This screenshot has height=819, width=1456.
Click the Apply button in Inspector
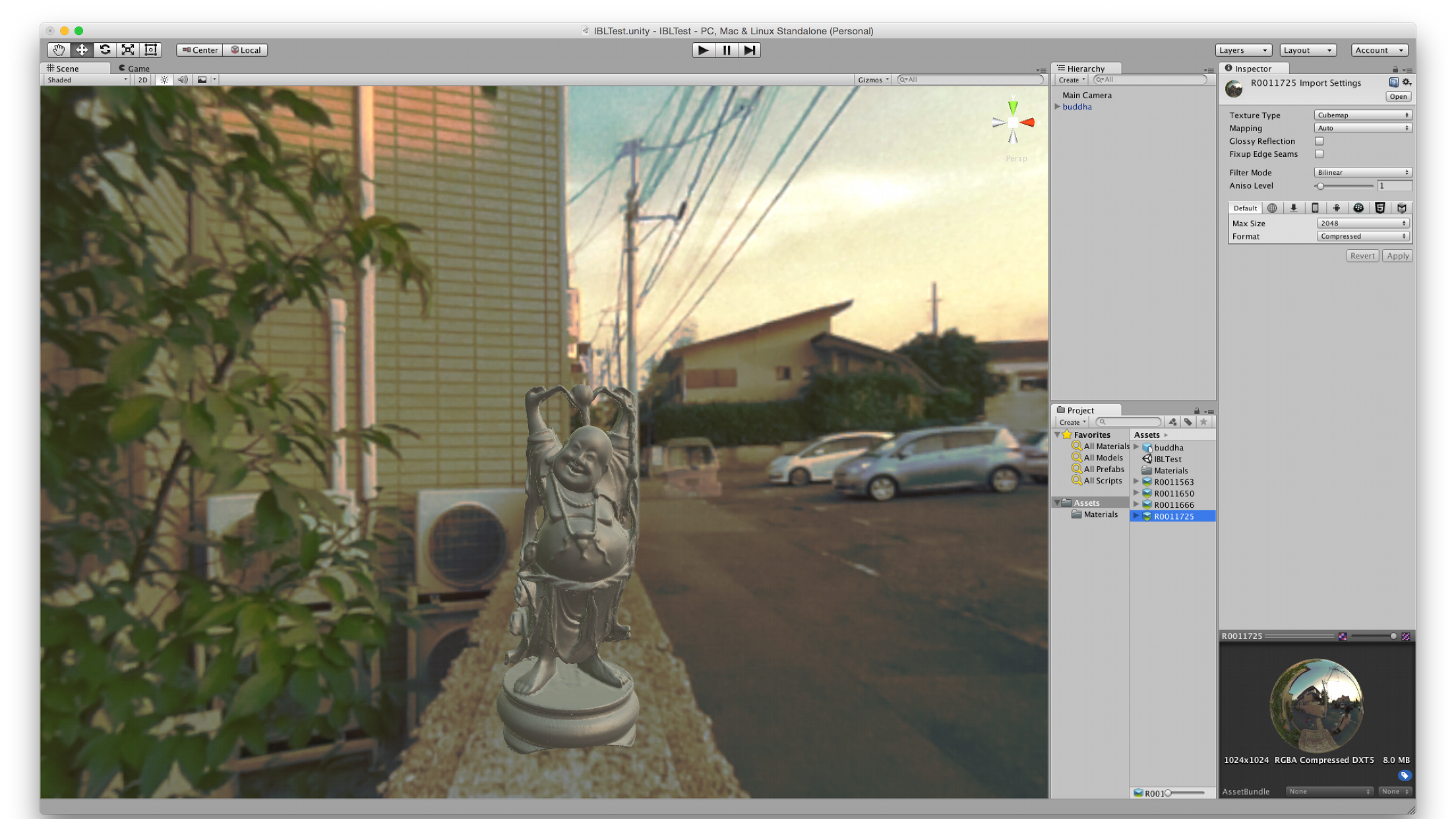[1397, 256]
